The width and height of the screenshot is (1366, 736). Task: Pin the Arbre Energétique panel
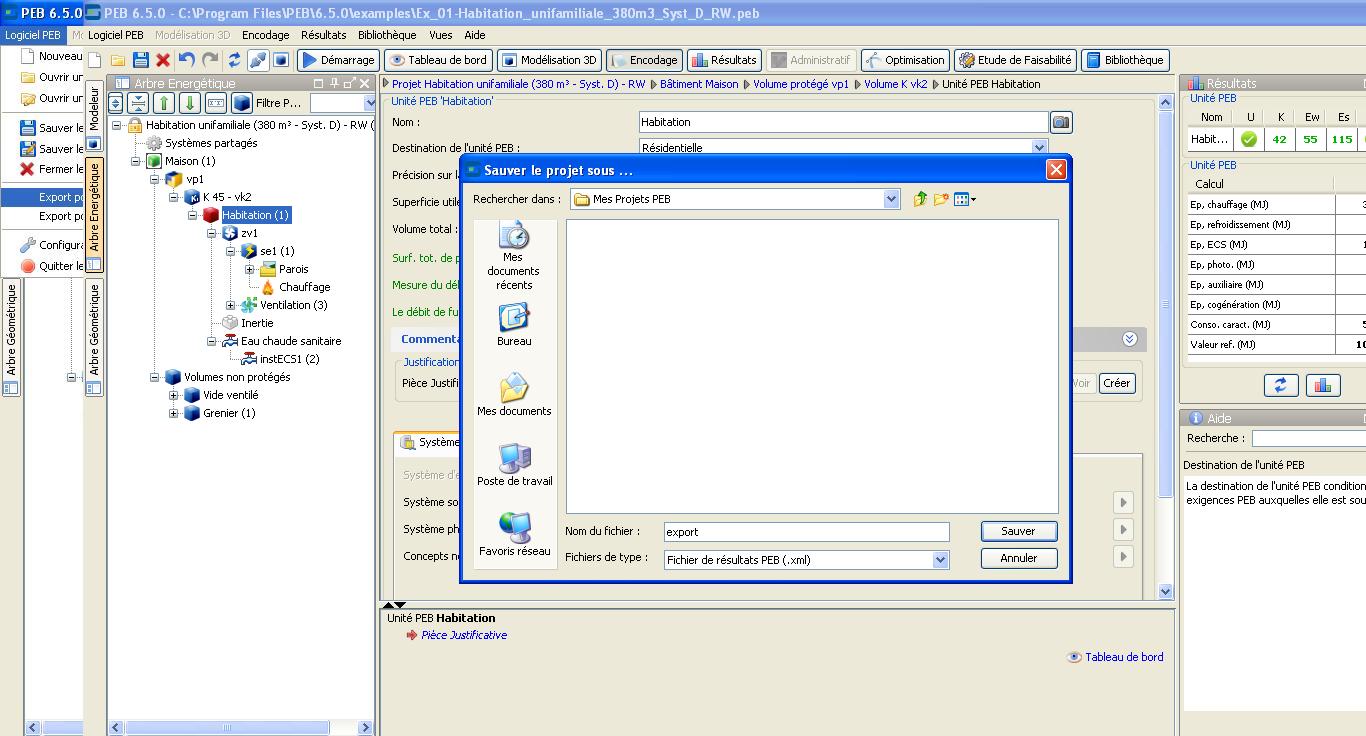click(x=334, y=84)
